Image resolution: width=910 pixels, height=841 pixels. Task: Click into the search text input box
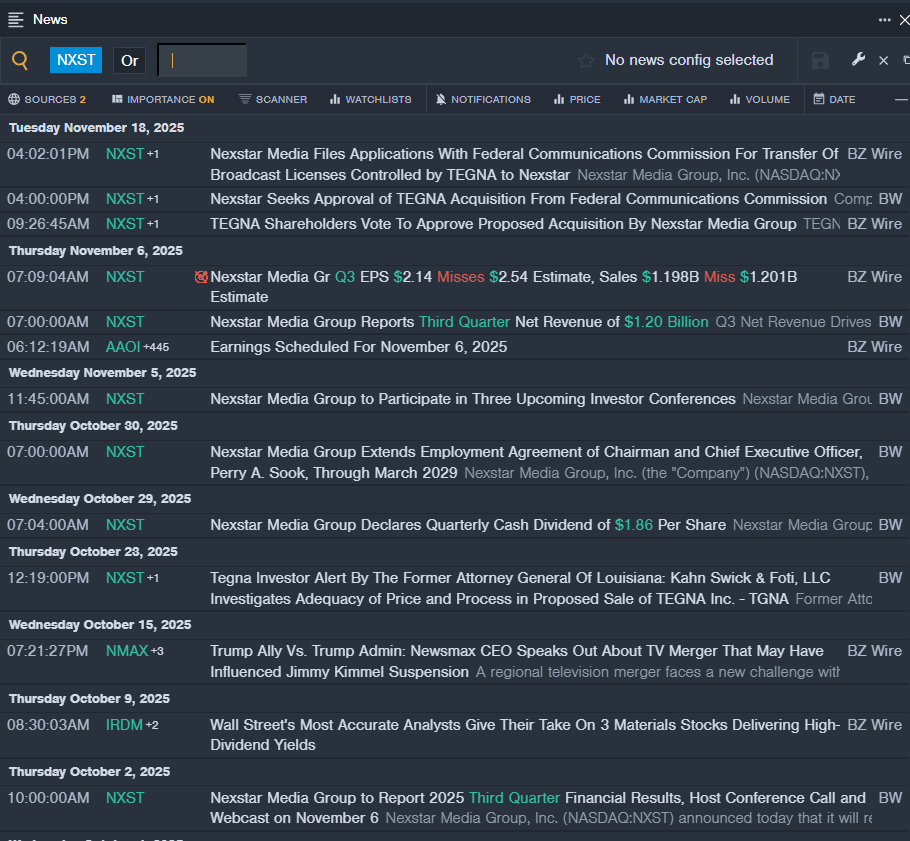coord(203,60)
